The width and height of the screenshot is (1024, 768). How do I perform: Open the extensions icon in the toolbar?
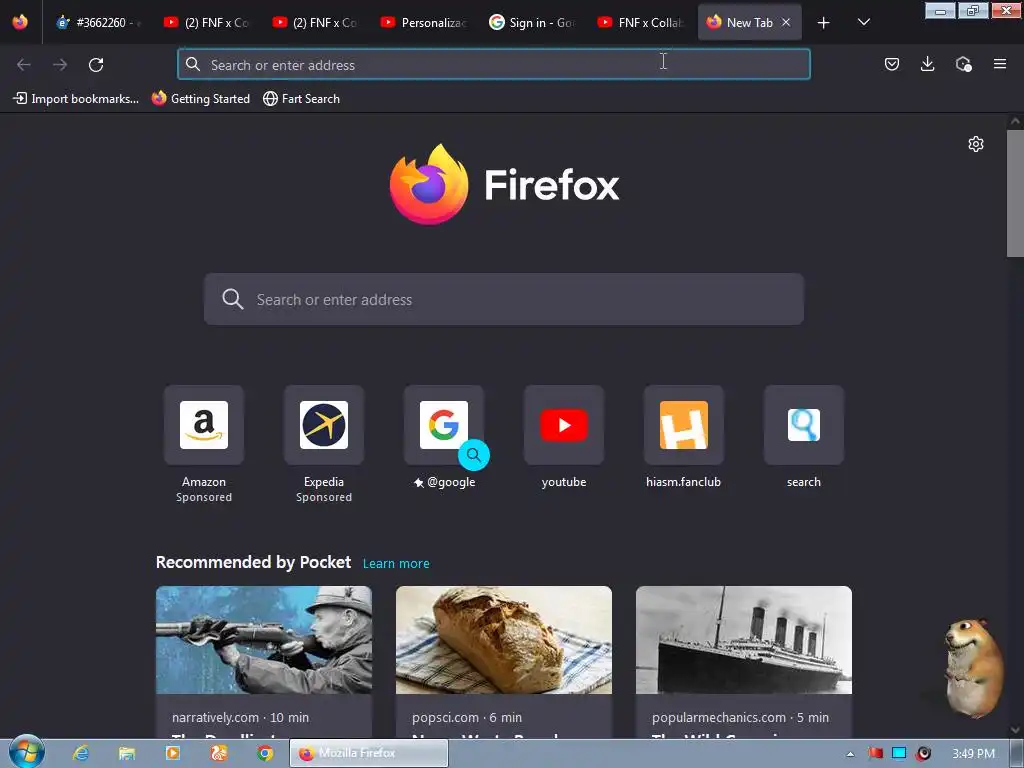click(963, 64)
